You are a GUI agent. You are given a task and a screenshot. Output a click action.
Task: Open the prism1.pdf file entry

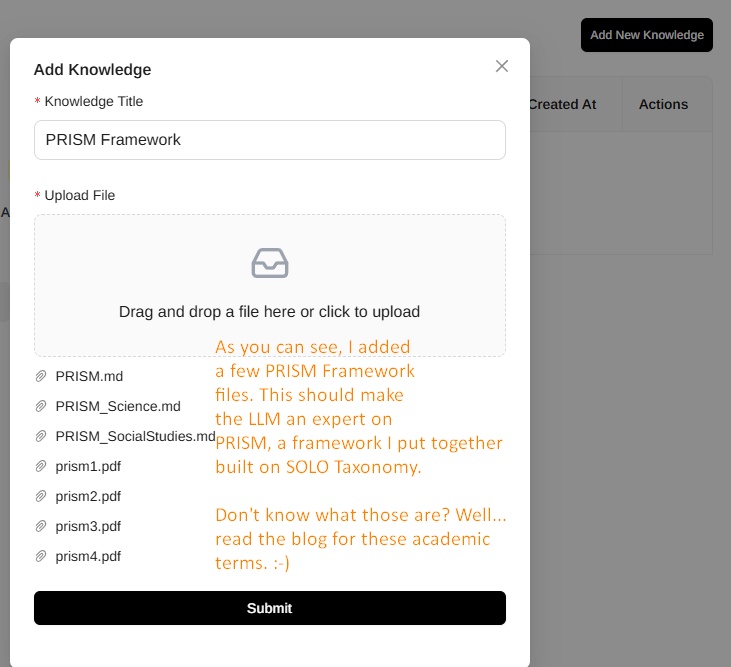pyautogui.click(x=88, y=466)
